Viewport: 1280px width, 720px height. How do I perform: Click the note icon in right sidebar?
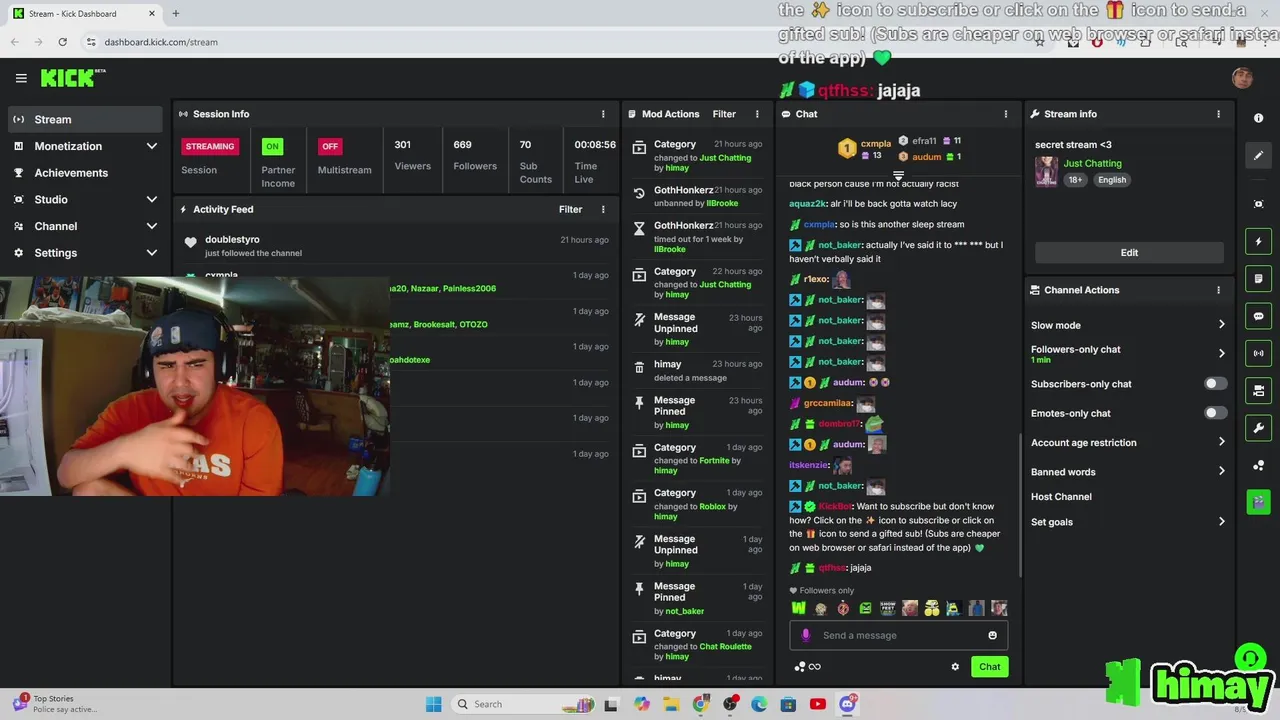(1258, 278)
